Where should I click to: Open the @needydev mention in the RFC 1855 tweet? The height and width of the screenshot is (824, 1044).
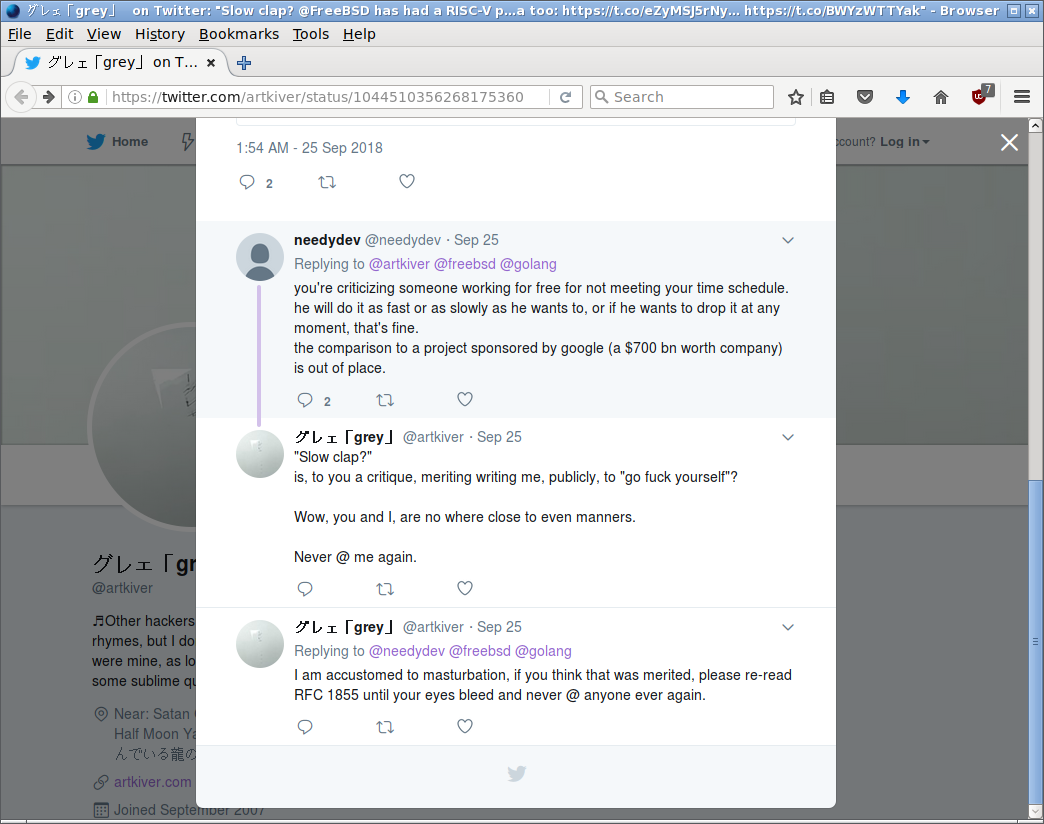pyautogui.click(x=407, y=651)
